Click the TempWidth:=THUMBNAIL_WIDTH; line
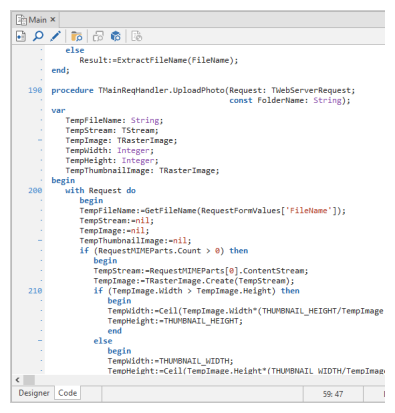The width and height of the screenshot is (395, 413). 170,361
